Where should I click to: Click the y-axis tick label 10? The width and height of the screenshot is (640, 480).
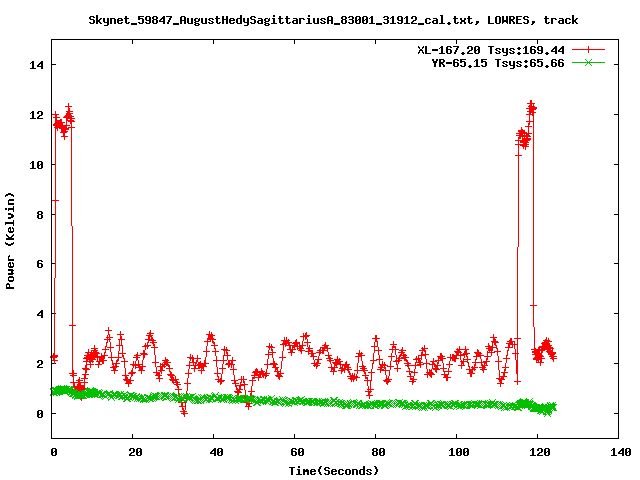tap(36, 165)
